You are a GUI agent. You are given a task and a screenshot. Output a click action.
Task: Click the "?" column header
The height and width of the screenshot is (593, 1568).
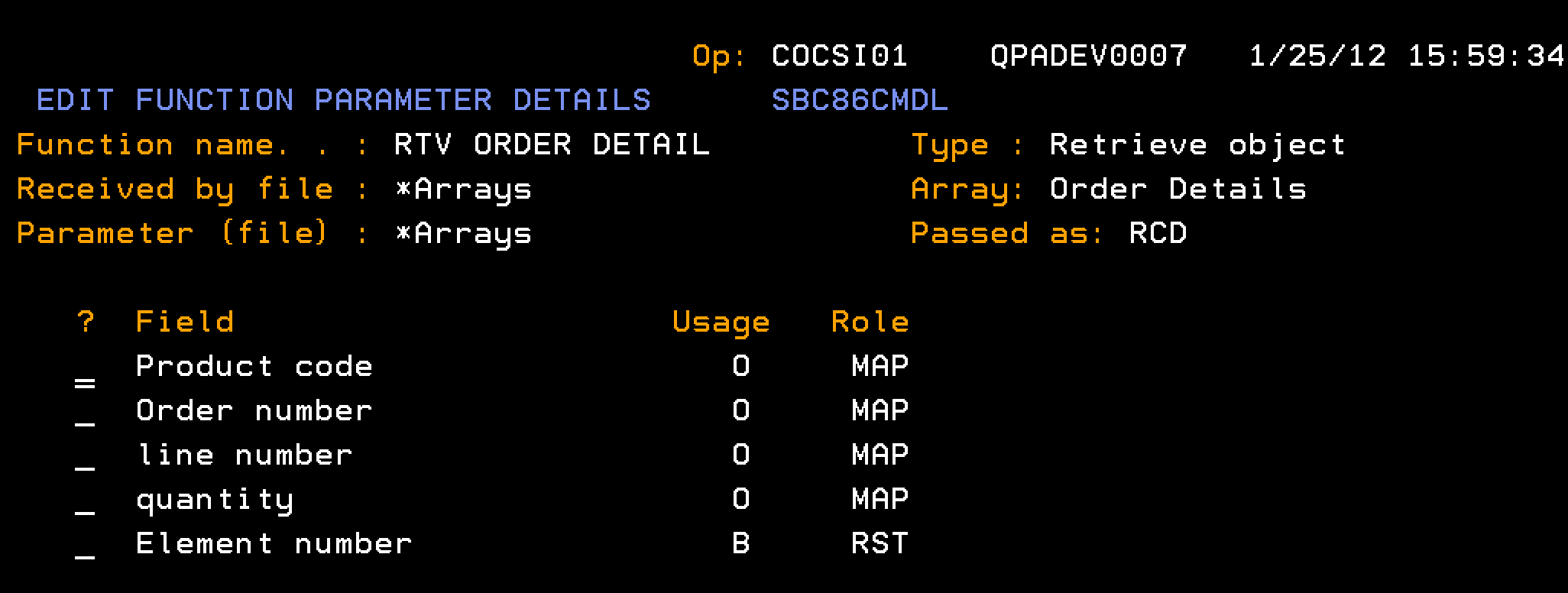click(86, 322)
